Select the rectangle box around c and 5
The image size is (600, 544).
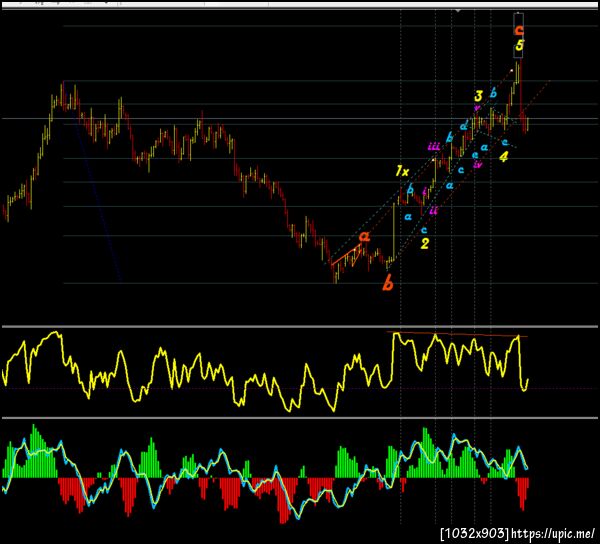(518, 36)
